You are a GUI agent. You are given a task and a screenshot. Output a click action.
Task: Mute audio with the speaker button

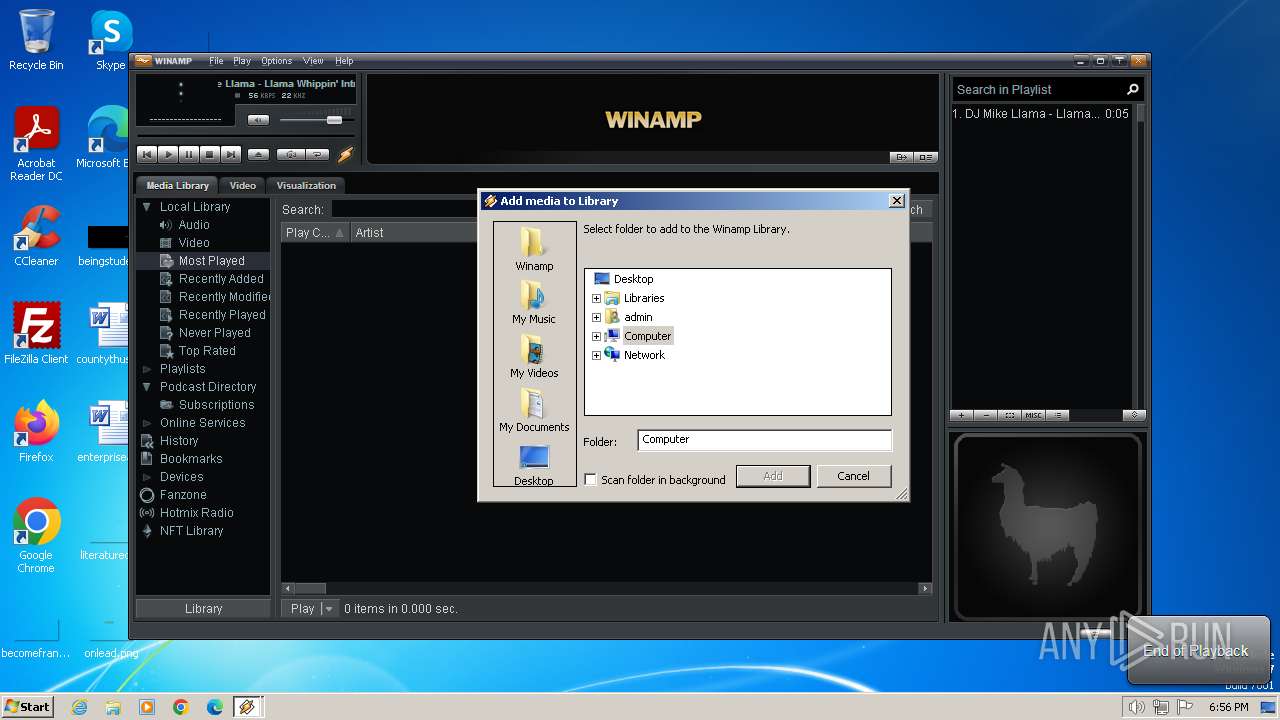click(258, 120)
